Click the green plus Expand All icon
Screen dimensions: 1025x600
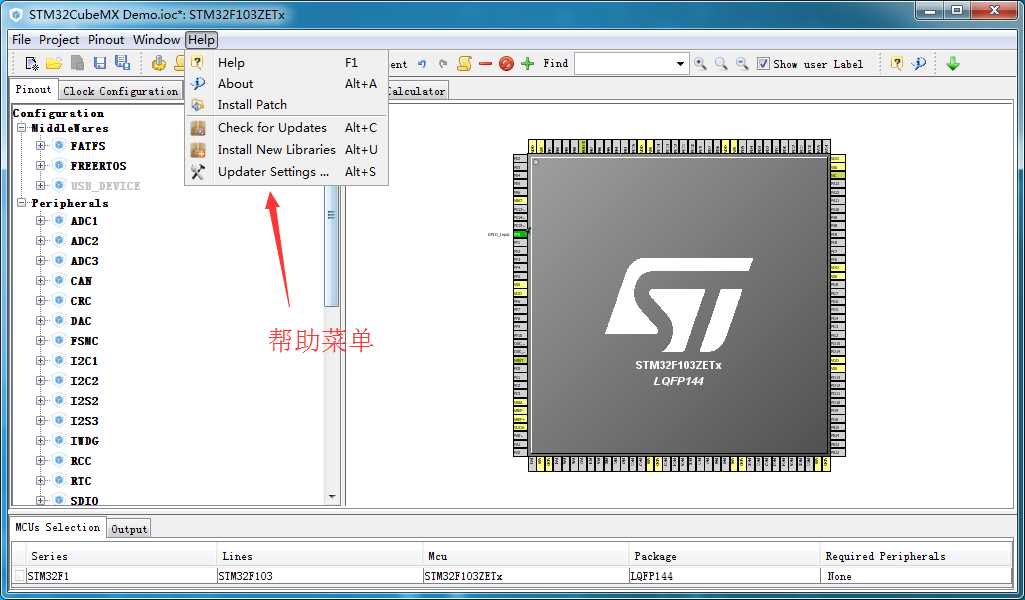528,63
